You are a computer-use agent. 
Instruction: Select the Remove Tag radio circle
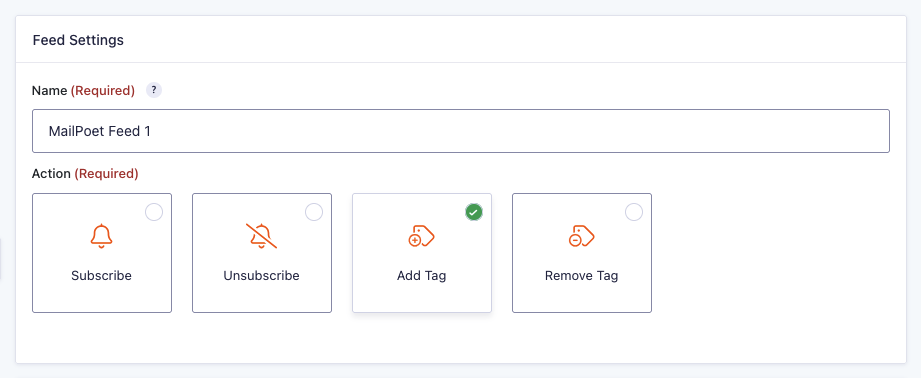click(634, 212)
